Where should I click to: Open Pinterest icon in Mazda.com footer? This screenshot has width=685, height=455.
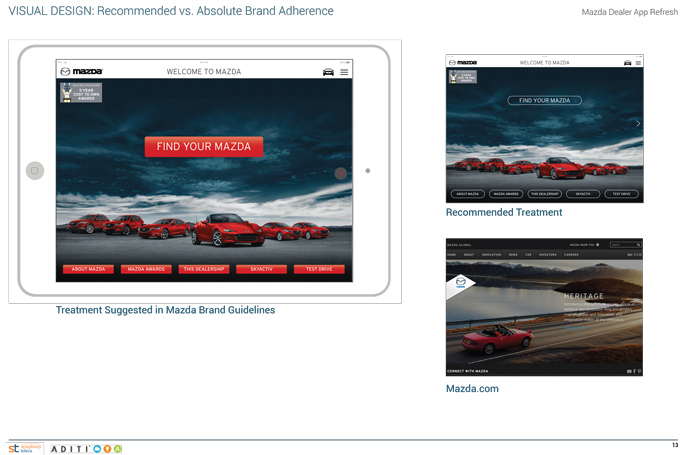click(639, 371)
